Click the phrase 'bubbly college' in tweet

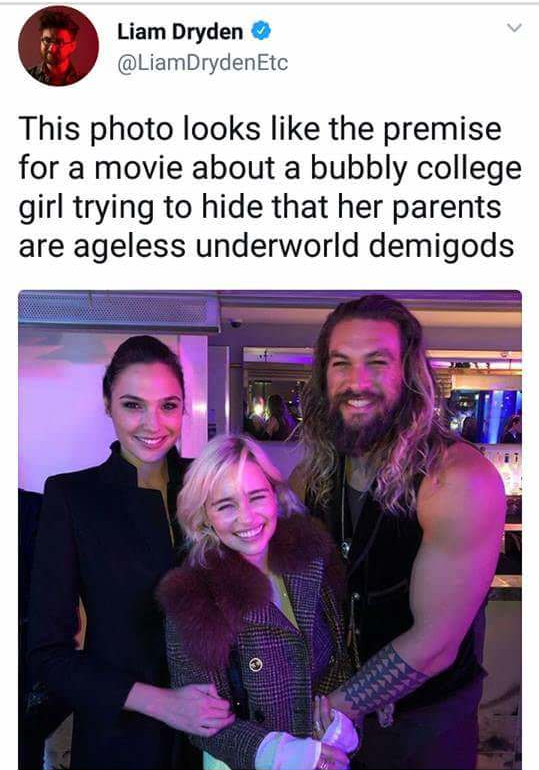(416, 168)
